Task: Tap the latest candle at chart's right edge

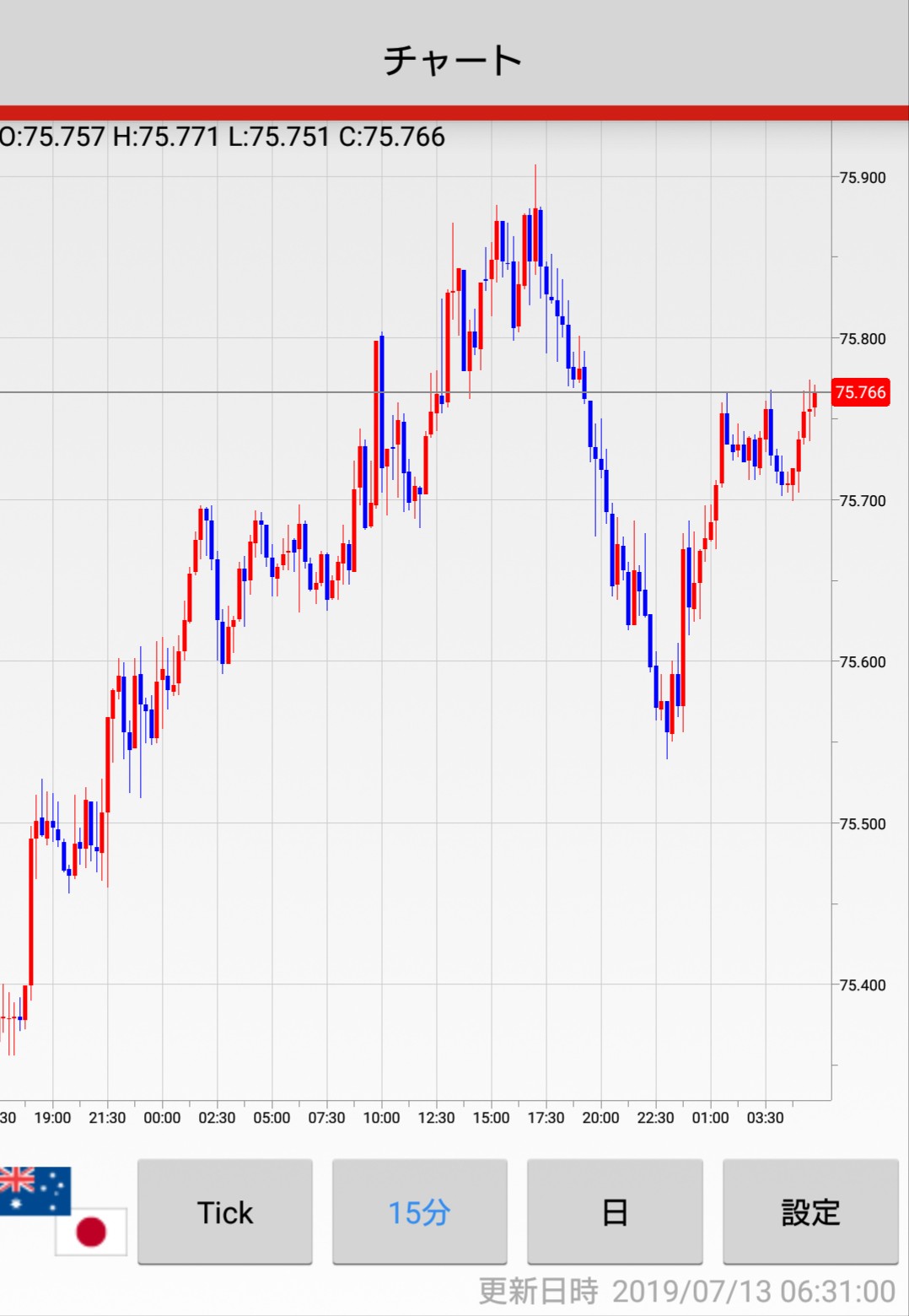Action: pyautogui.click(x=815, y=399)
